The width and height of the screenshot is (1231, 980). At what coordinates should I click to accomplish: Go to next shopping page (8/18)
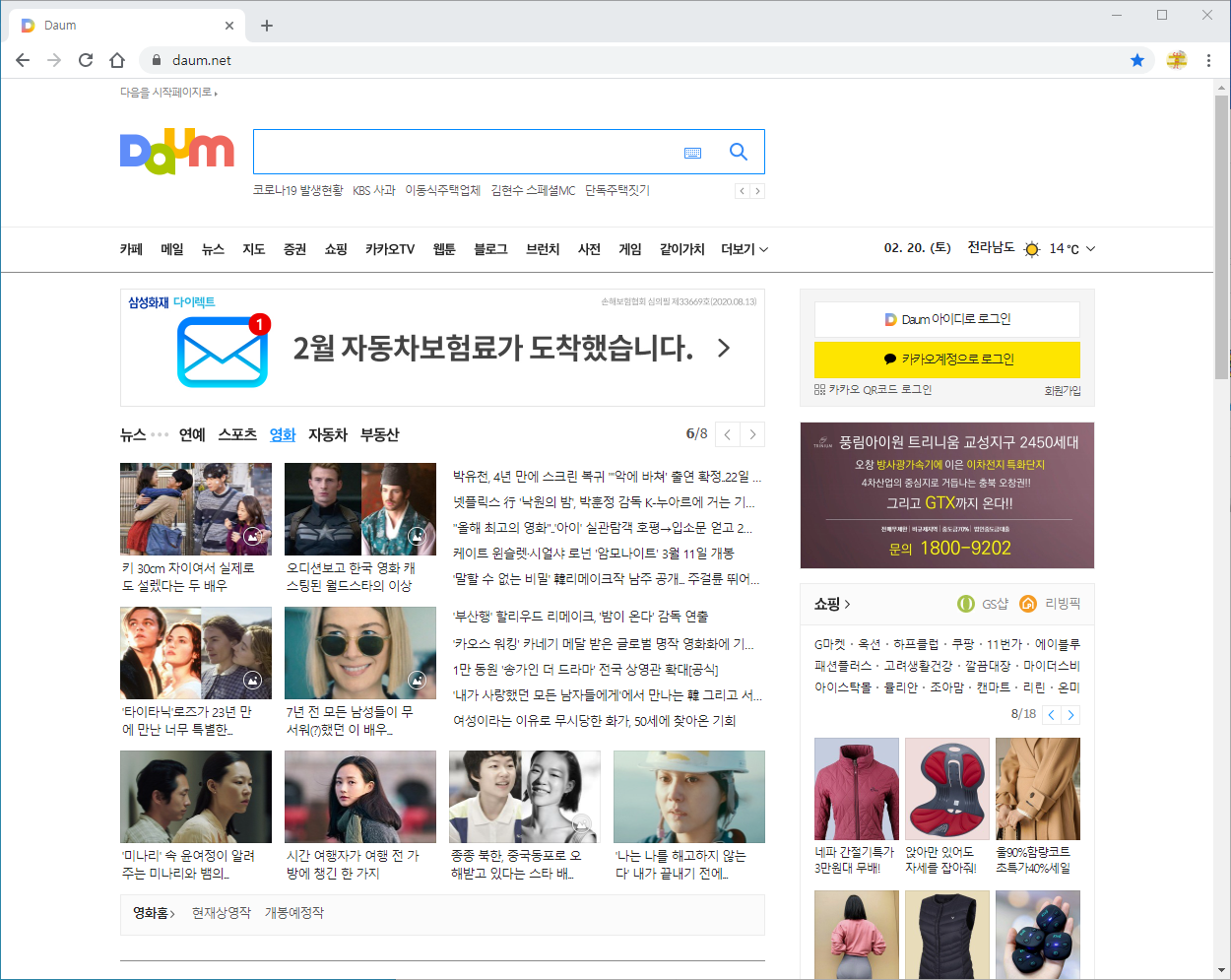(1071, 715)
